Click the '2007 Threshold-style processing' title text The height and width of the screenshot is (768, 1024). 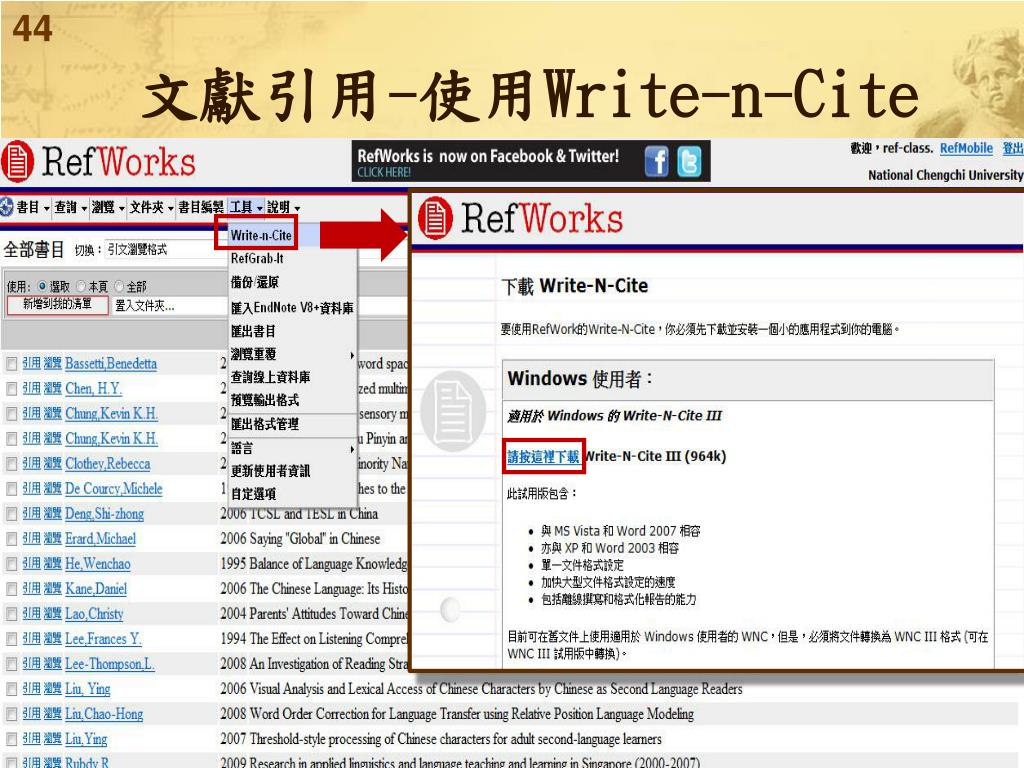[x=441, y=739]
